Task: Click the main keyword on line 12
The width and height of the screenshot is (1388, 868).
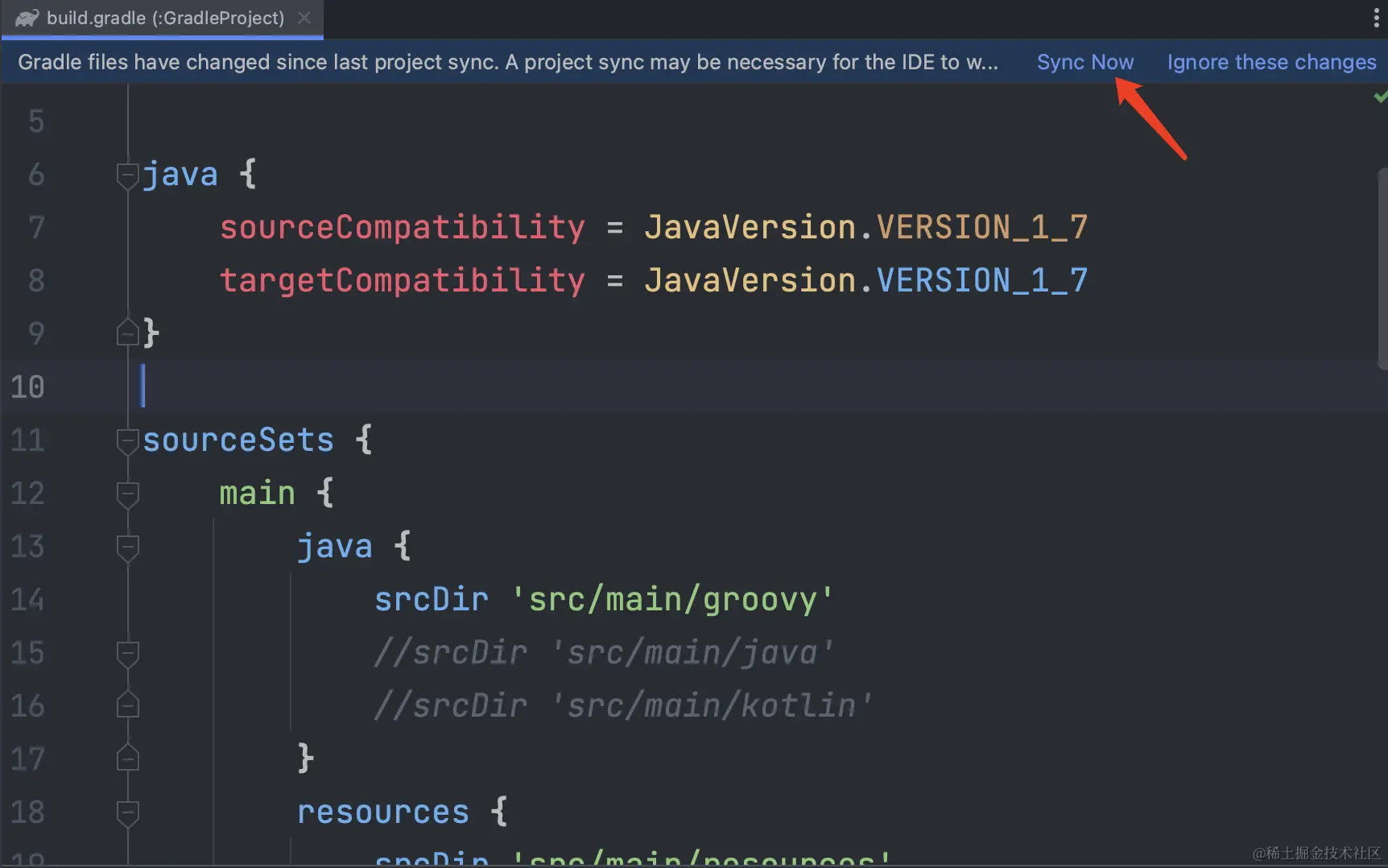Action: [x=258, y=494]
